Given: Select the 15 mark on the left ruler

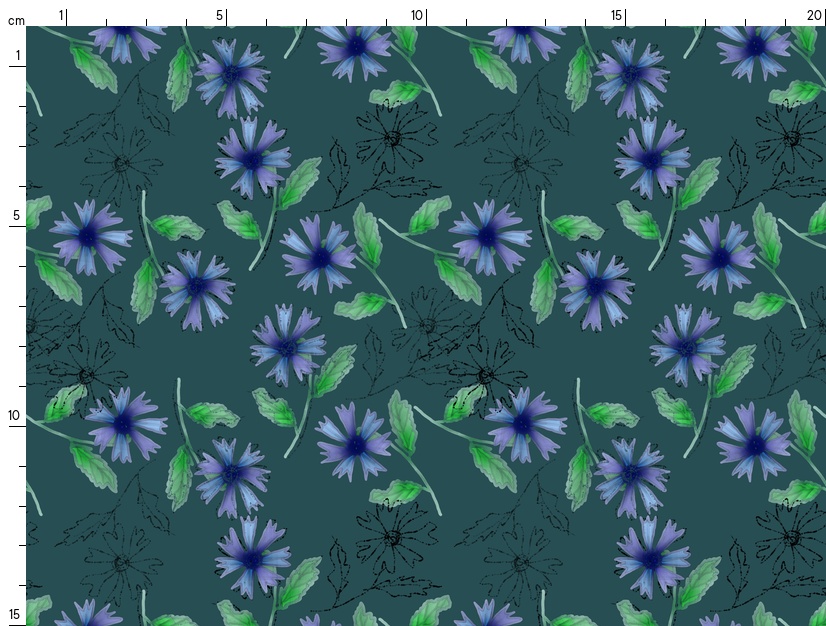Looking at the screenshot, I should (x=15, y=613).
